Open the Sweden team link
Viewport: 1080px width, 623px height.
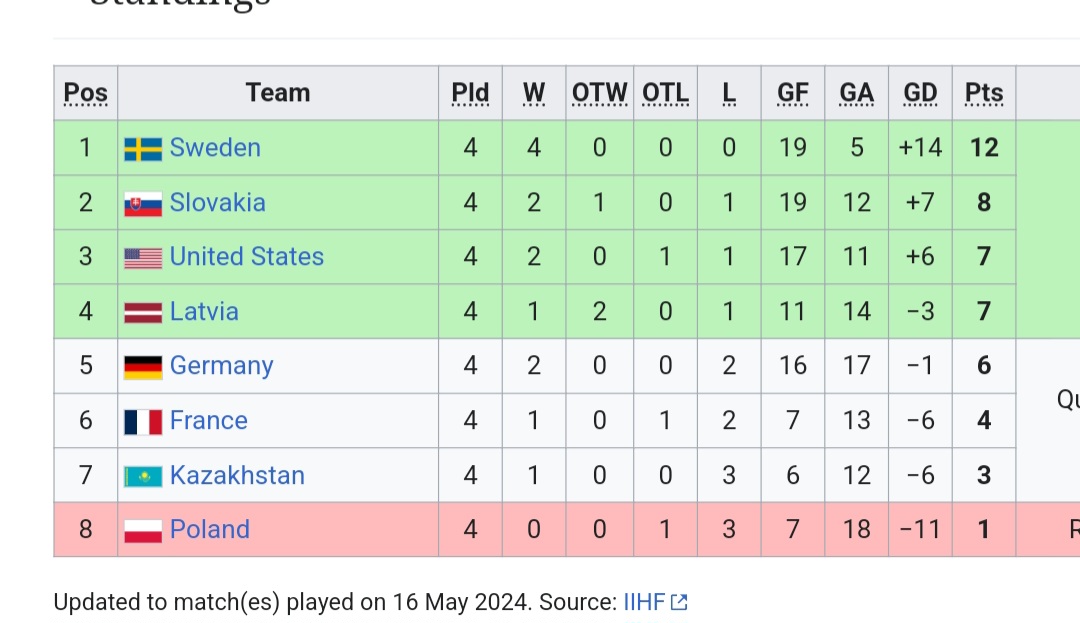(215, 148)
